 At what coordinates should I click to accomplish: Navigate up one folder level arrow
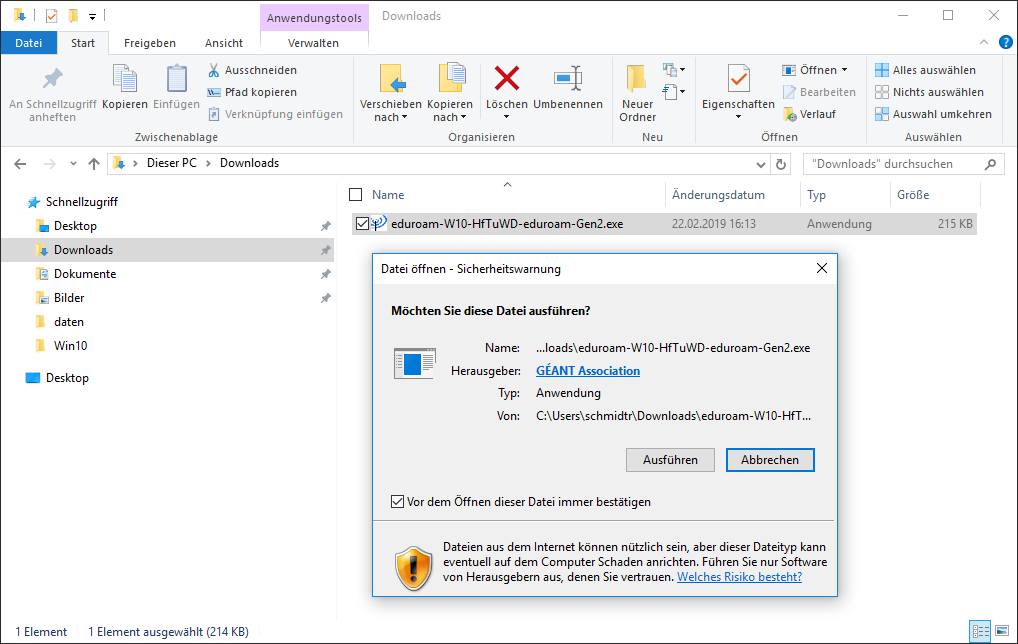tap(94, 164)
